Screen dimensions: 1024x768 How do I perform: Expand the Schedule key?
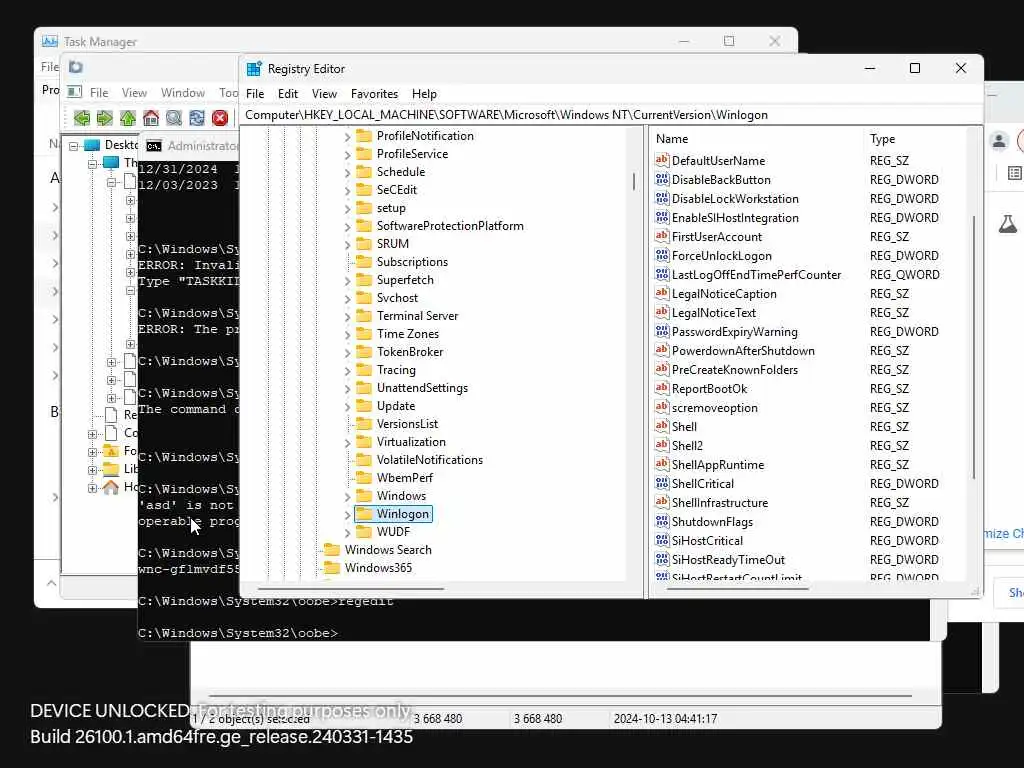(347, 172)
